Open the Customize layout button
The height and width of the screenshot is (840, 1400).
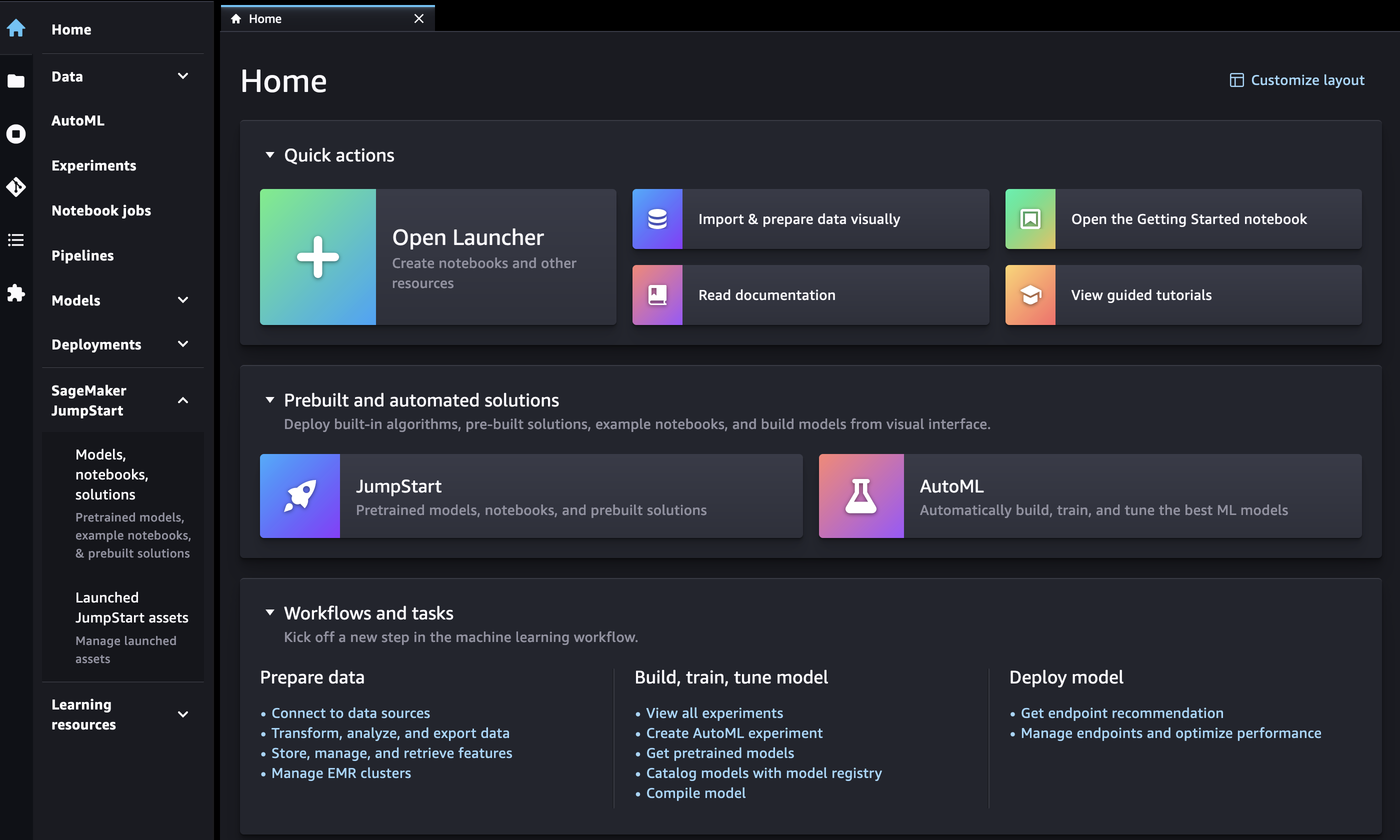point(1297,80)
